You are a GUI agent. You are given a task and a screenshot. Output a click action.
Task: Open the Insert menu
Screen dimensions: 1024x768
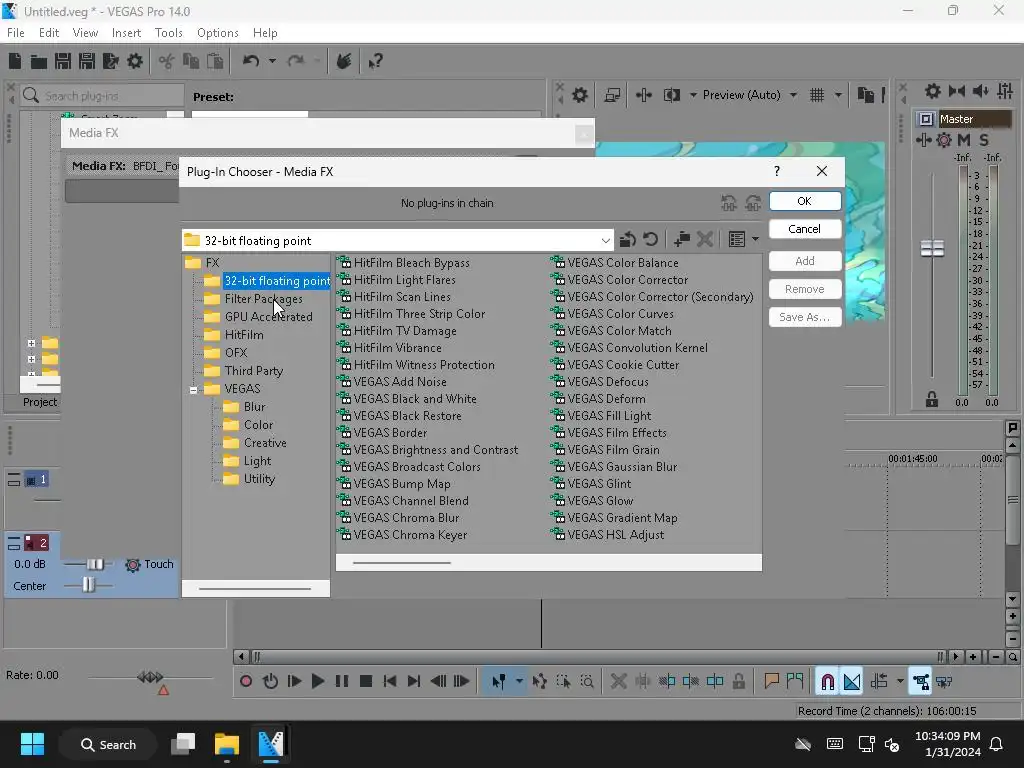(x=126, y=33)
